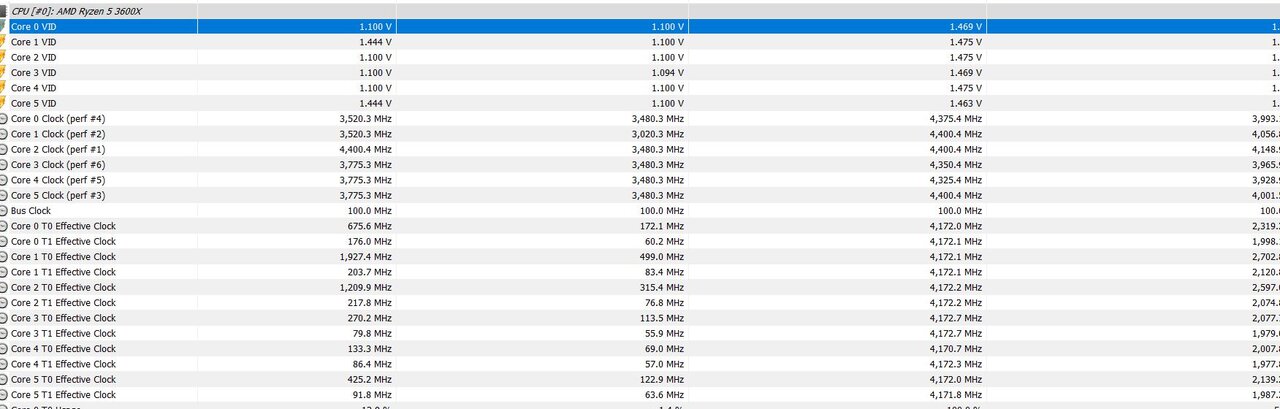The image size is (1280, 409).
Task: Click the 499.0 MHz value
Action: click(x=663, y=257)
